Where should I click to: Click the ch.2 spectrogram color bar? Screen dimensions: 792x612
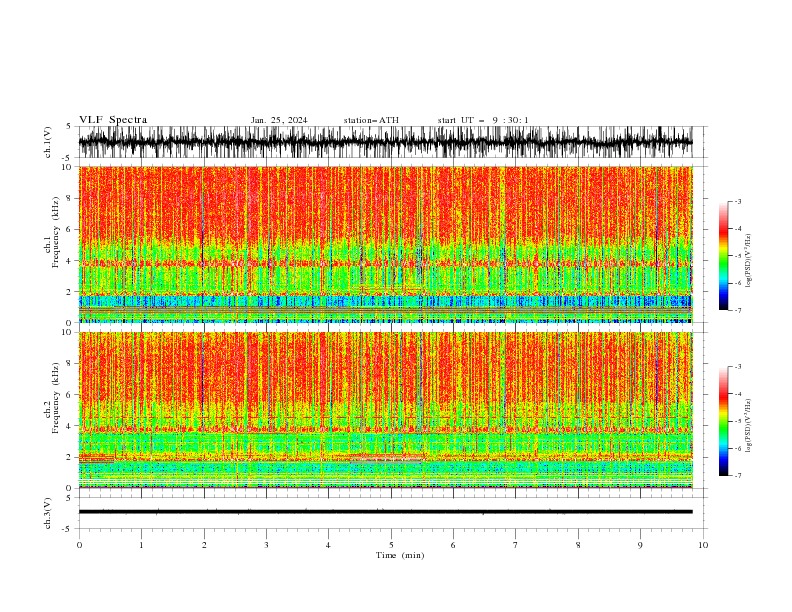click(x=723, y=421)
